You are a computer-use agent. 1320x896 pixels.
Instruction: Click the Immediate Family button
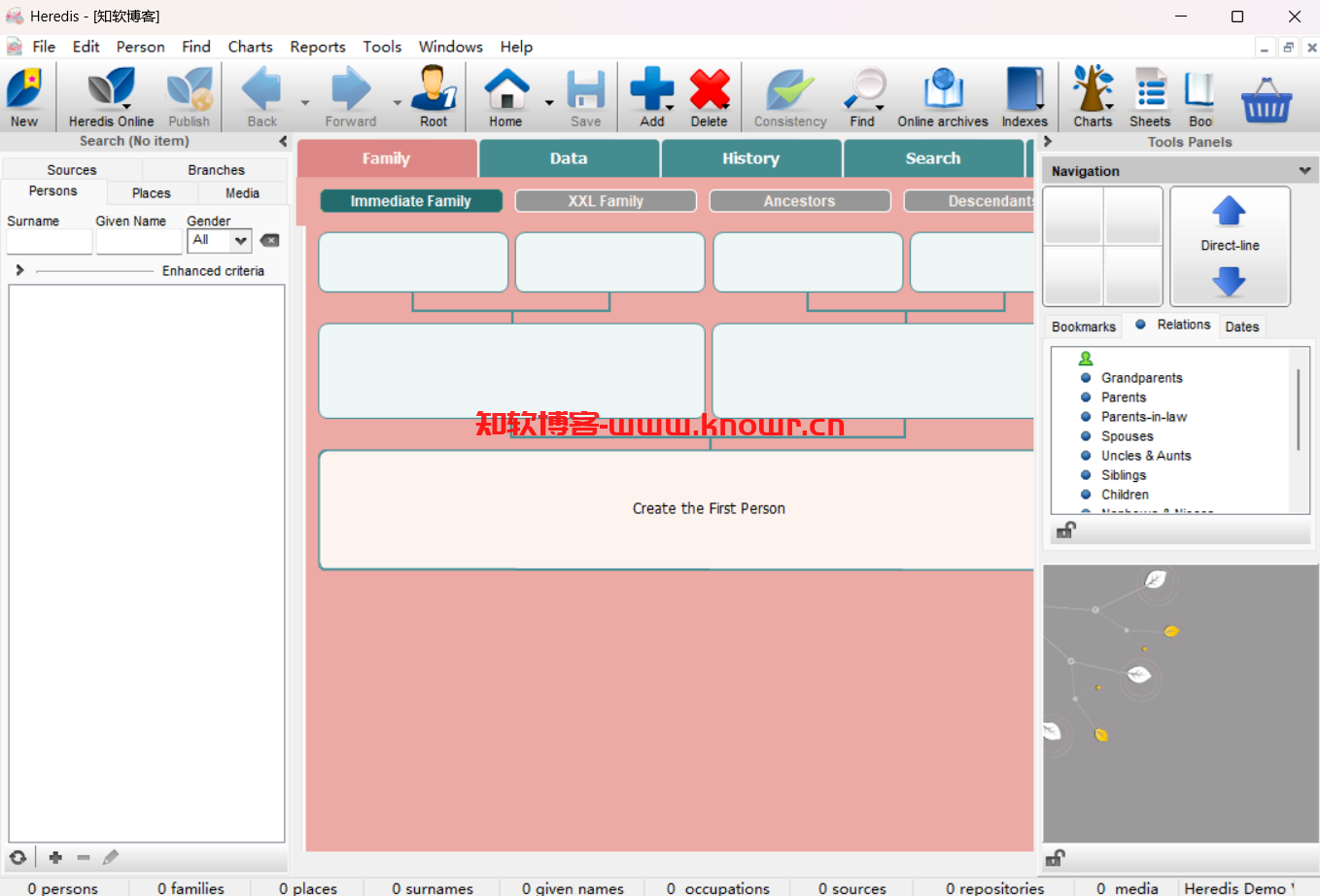pos(411,201)
